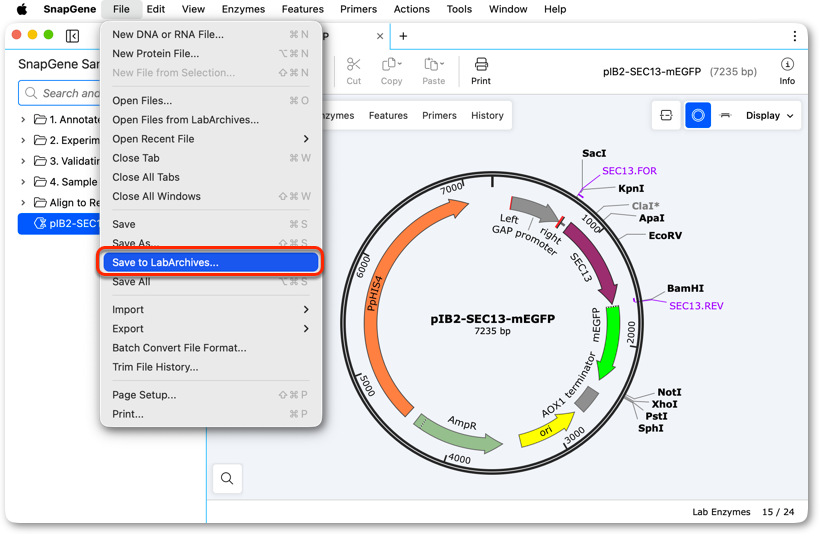Viewport: 819px width, 534px height.
Task: Click the search field in sidebar
Action: 59,93
